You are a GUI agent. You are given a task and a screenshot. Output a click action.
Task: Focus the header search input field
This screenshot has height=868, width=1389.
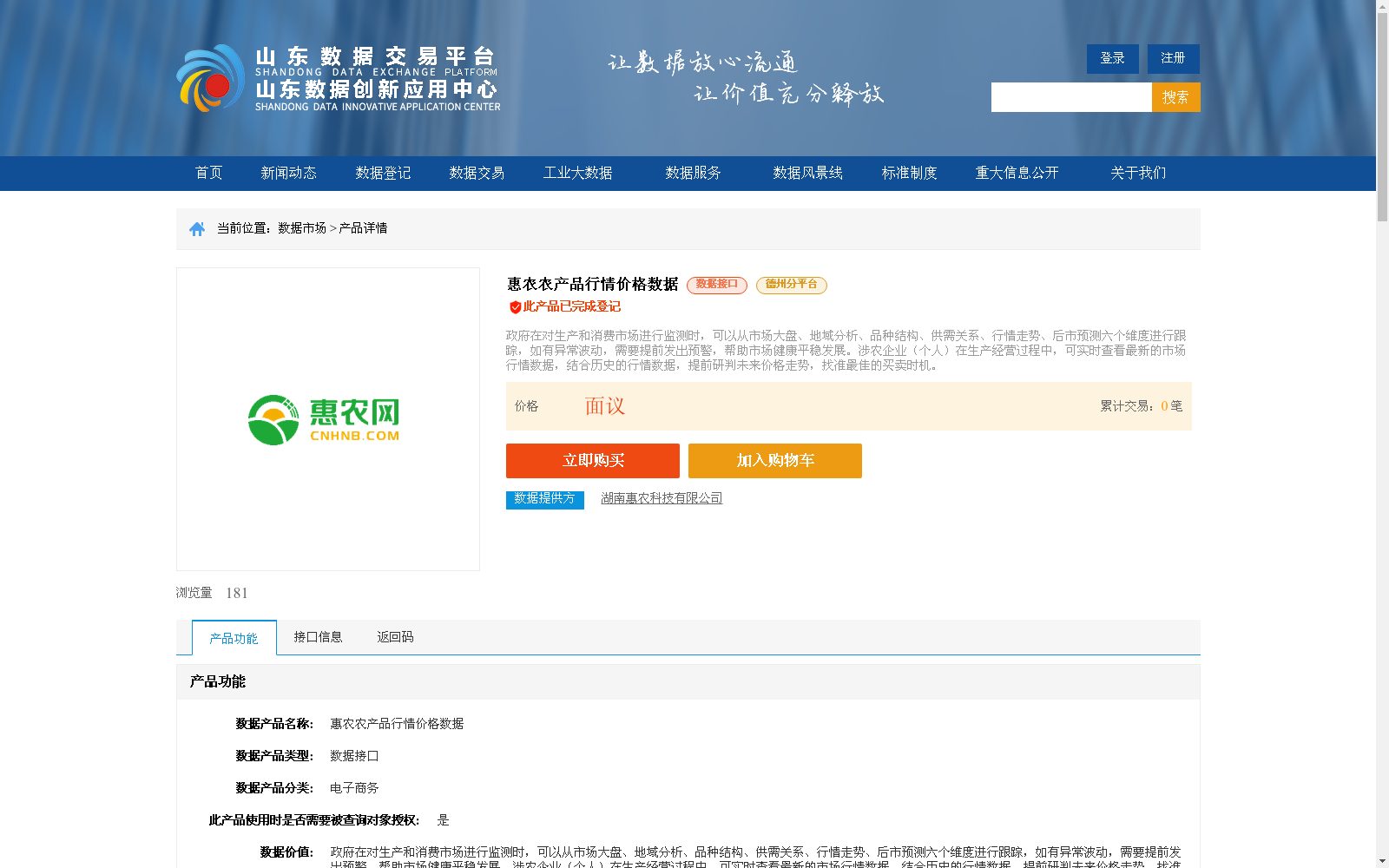point(1071,97)
